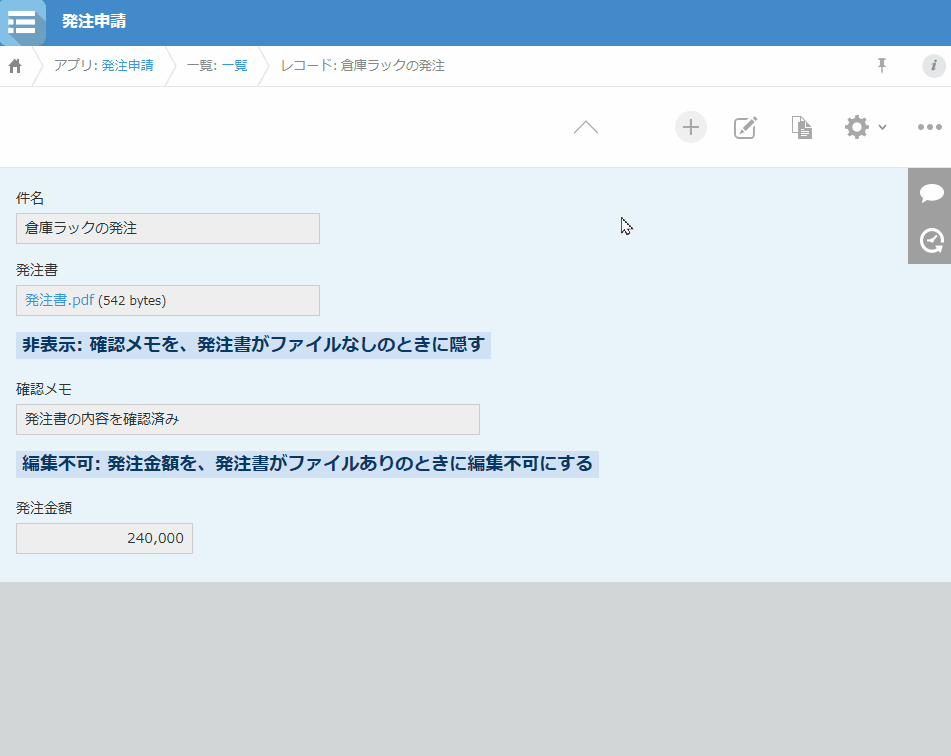Select the 発注書 field label
951x756 pixels.
36,270
